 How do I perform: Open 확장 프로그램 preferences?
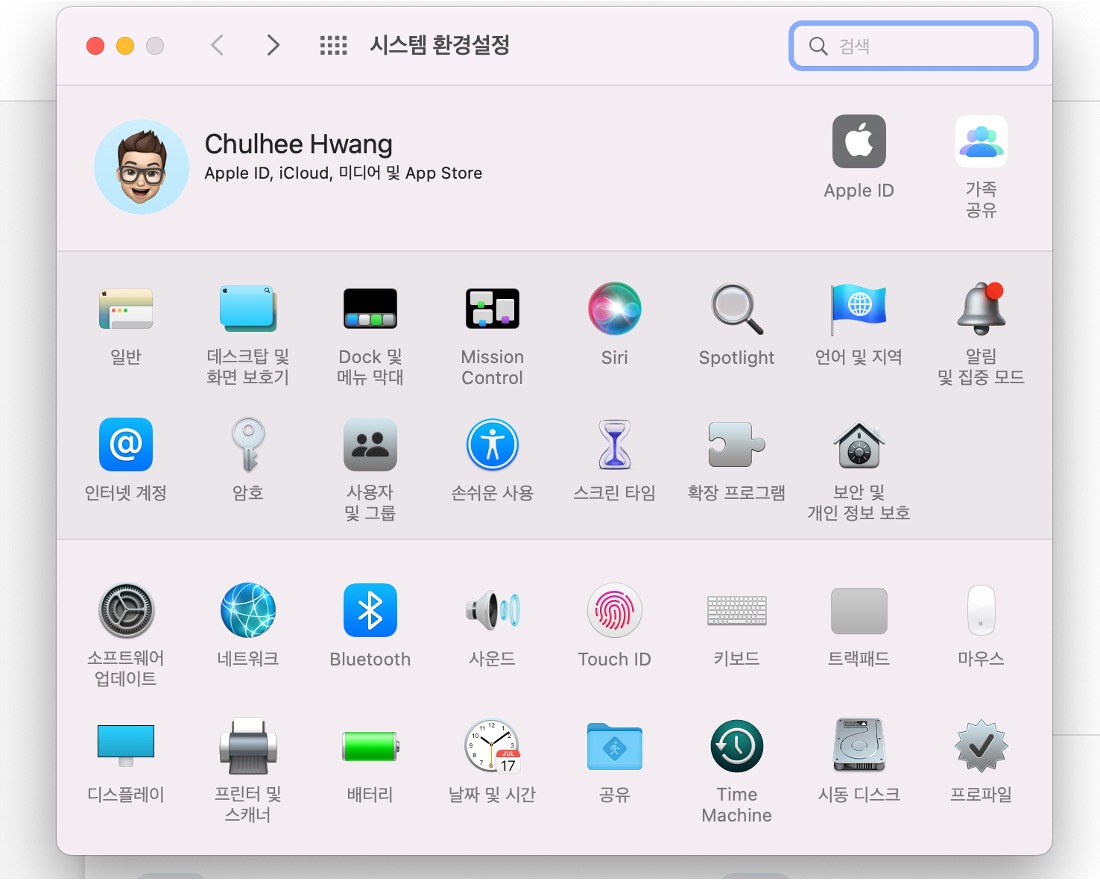736,444
